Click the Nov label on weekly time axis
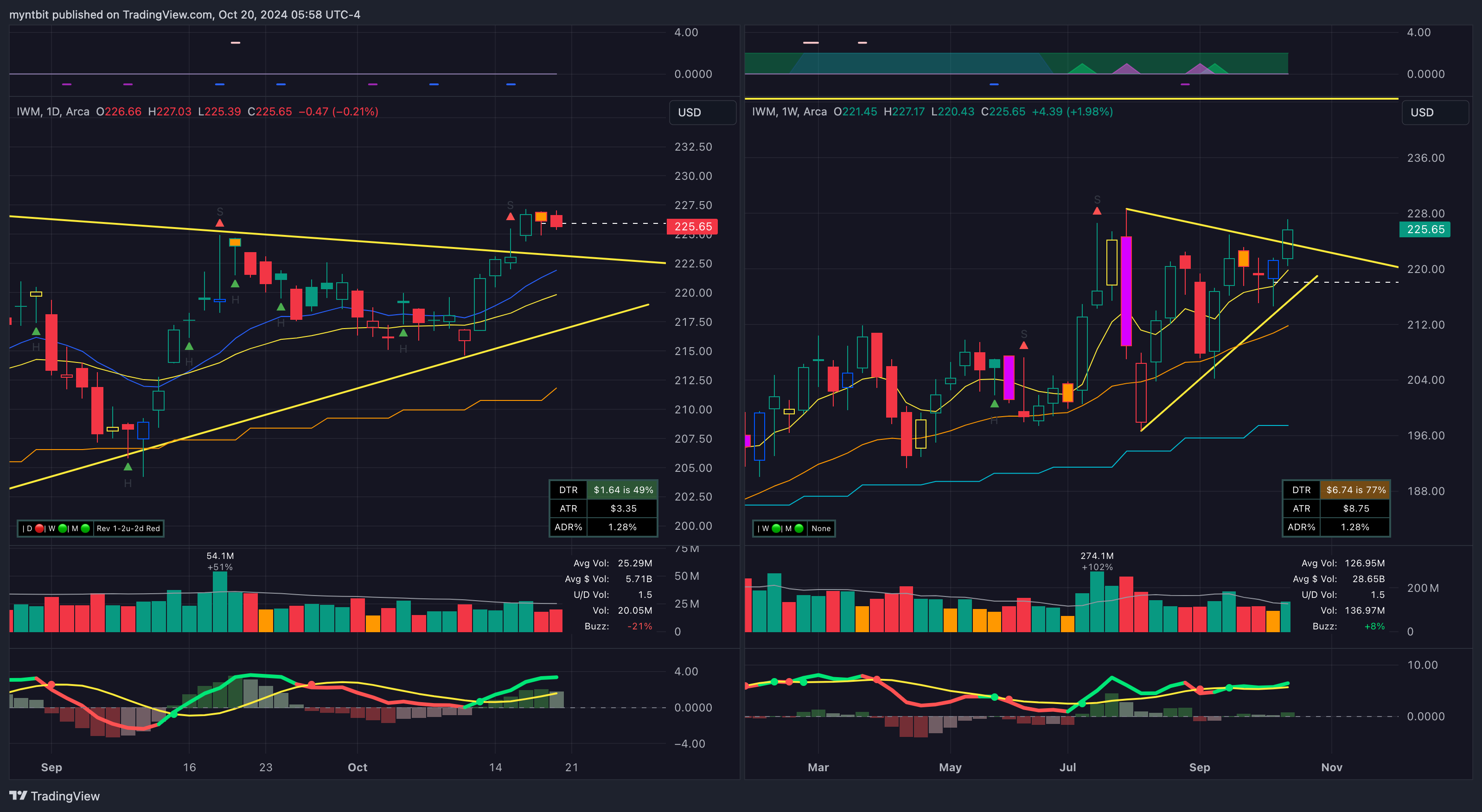The height and width of the screenshot is (812, 1482). click(x=1331, y=767)
